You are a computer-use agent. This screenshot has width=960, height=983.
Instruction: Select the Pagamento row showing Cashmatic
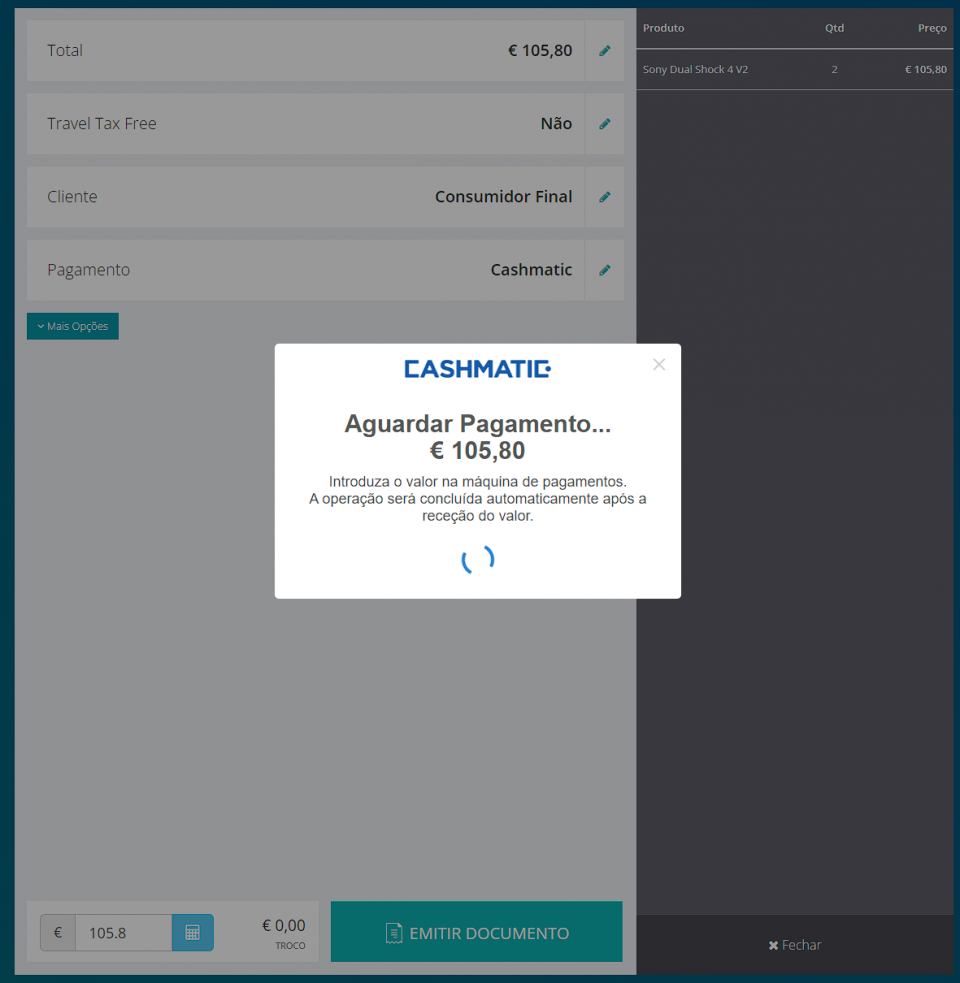[x=300, y=270]
